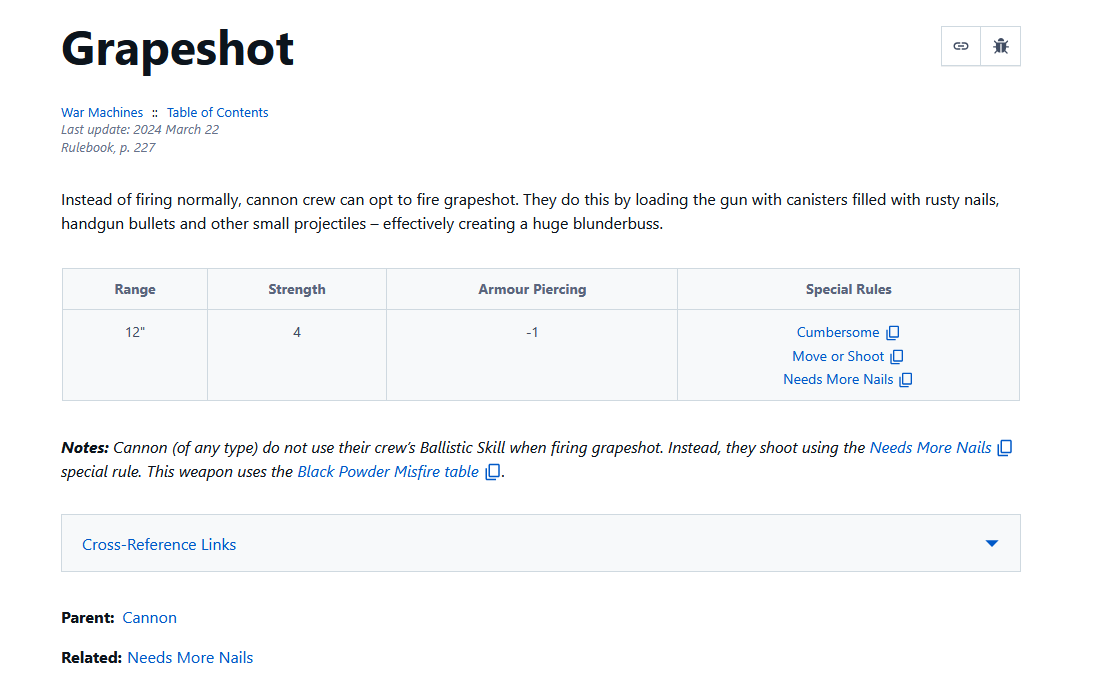Image resolution: width=1103 pixels, height=693 pixels.
Task: Select the Armour Piercing column header
Action: click(532, 289)
